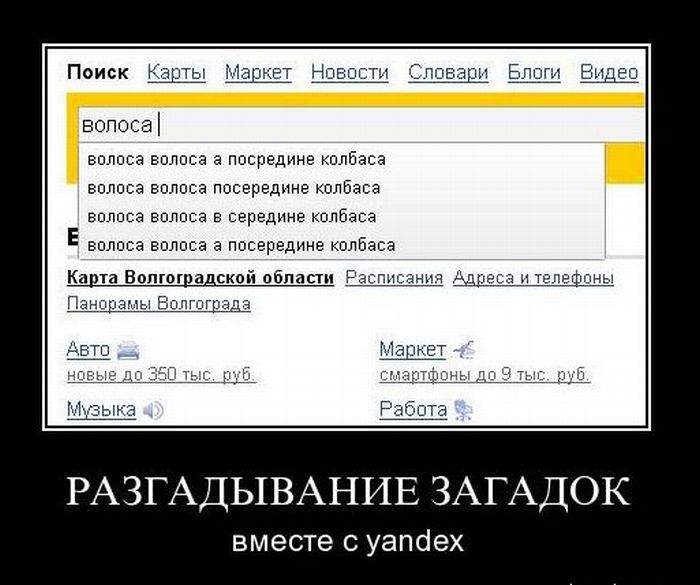Viewport: 700px width, 585px height.
Task: Open the Авто service link
Action: (x=88, y=349)
